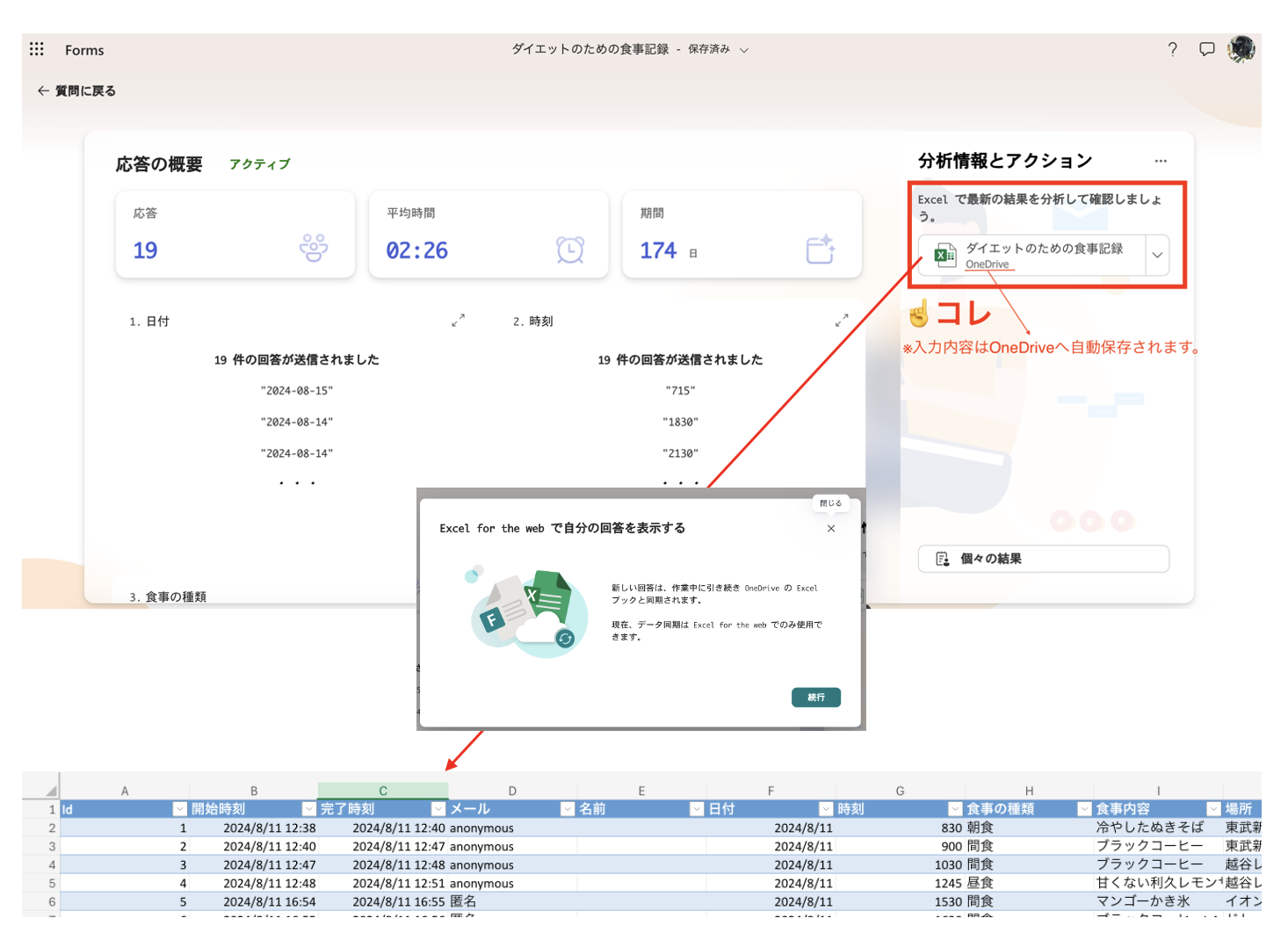Select the 1245 time cell
This screenshot has height=940, width=1288.
pos(900,883)
